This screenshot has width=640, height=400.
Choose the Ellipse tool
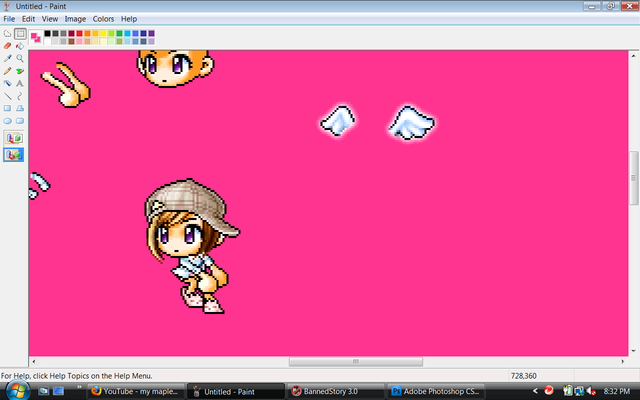pos(7,121)
